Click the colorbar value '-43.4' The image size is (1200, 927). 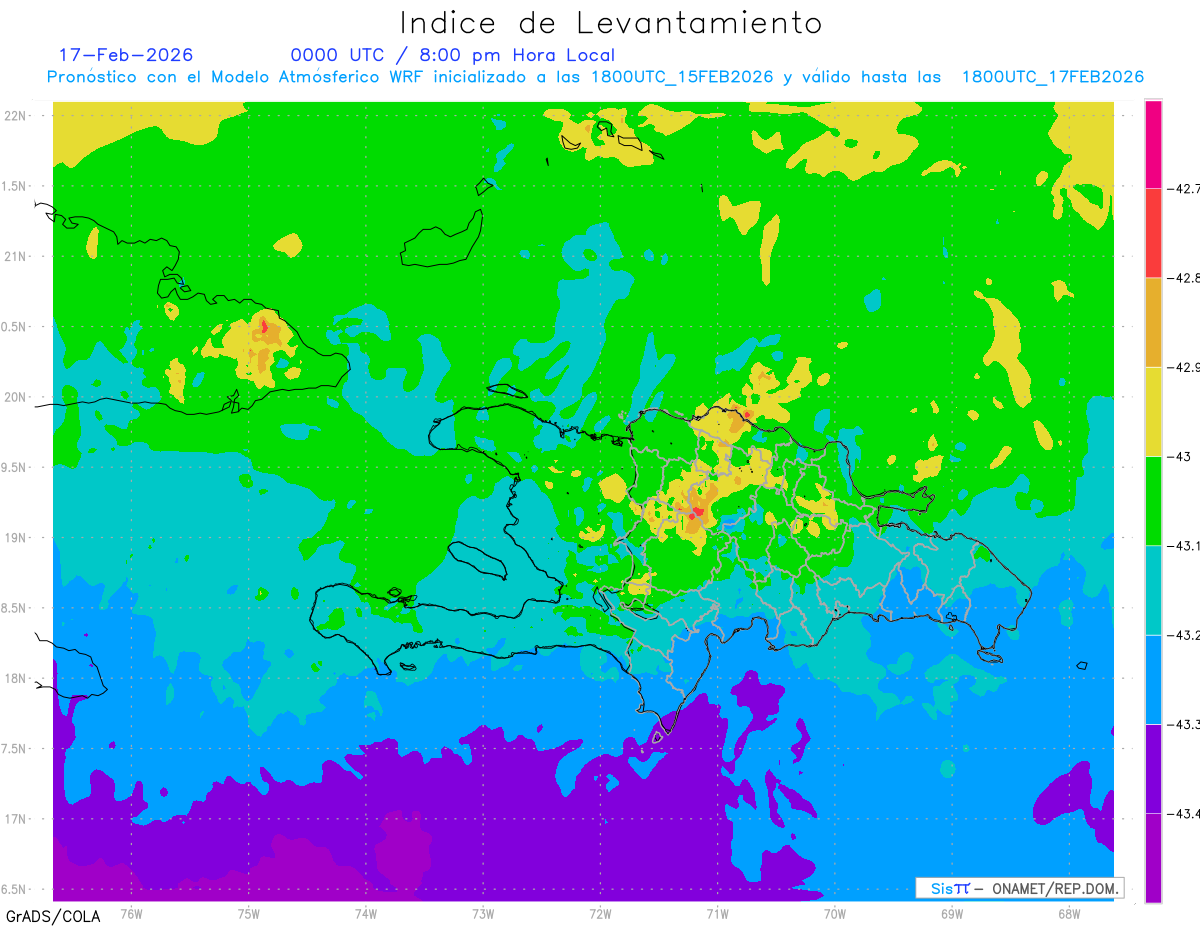1182,813
